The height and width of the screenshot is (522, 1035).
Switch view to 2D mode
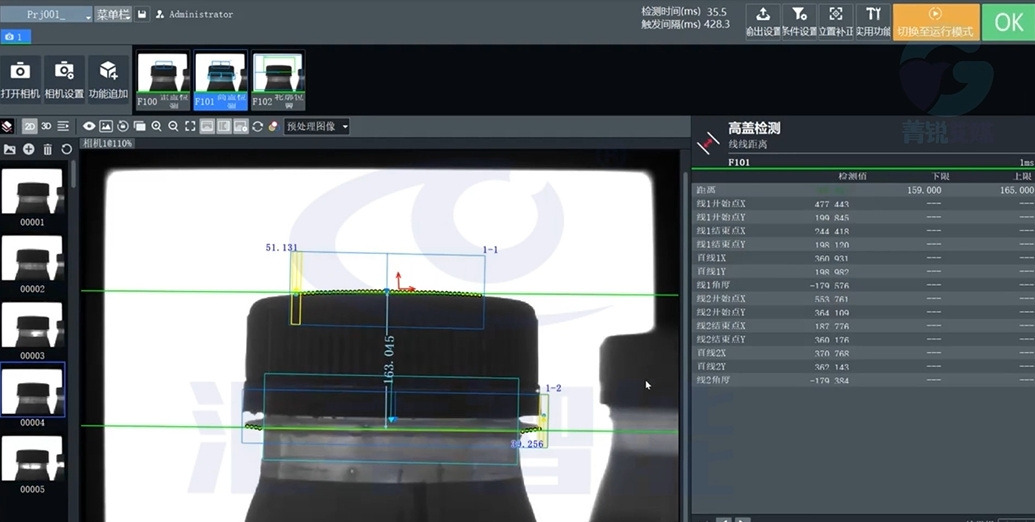click(29, 127)
